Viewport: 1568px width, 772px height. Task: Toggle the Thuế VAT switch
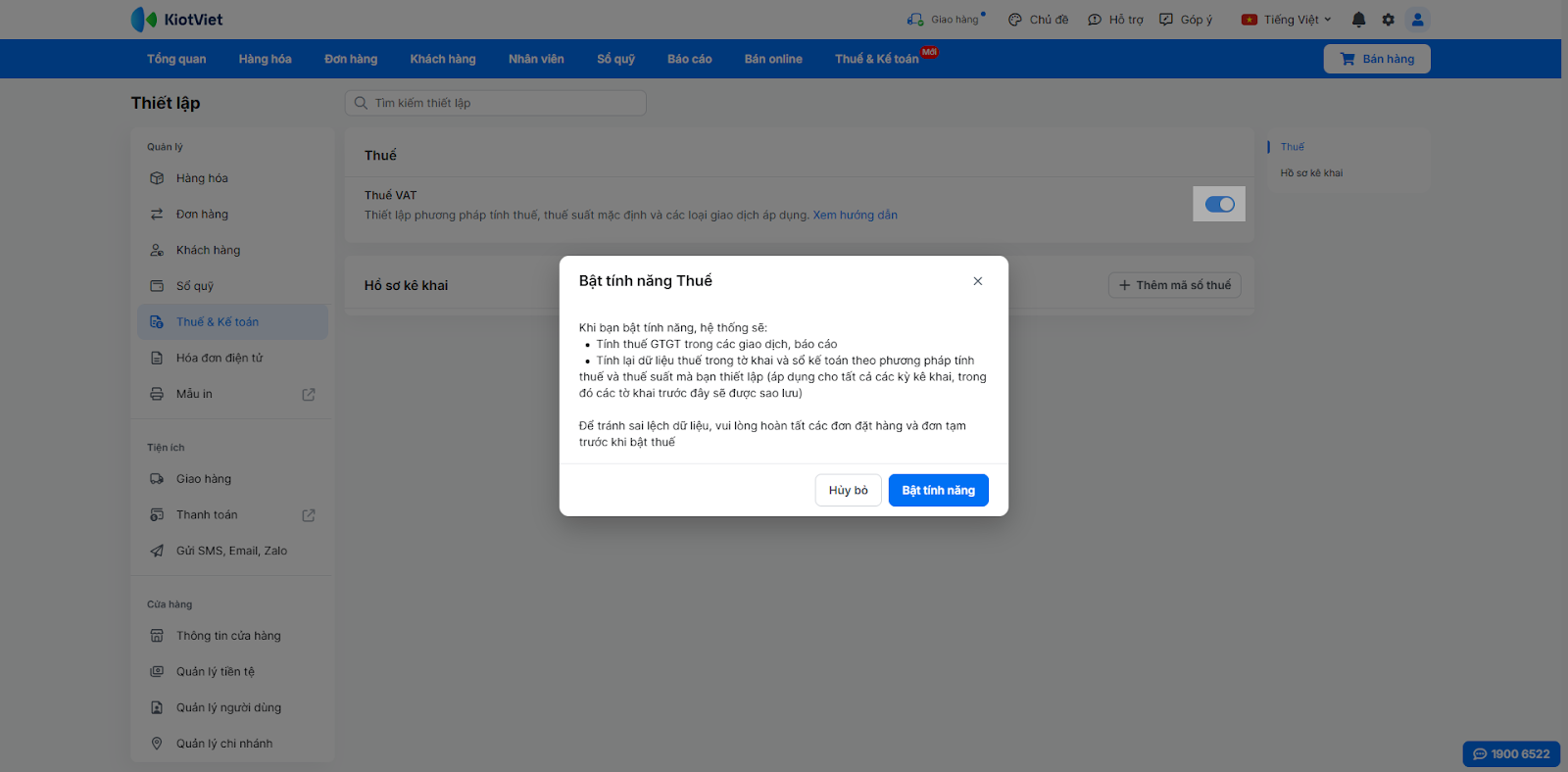[1219, 204]
